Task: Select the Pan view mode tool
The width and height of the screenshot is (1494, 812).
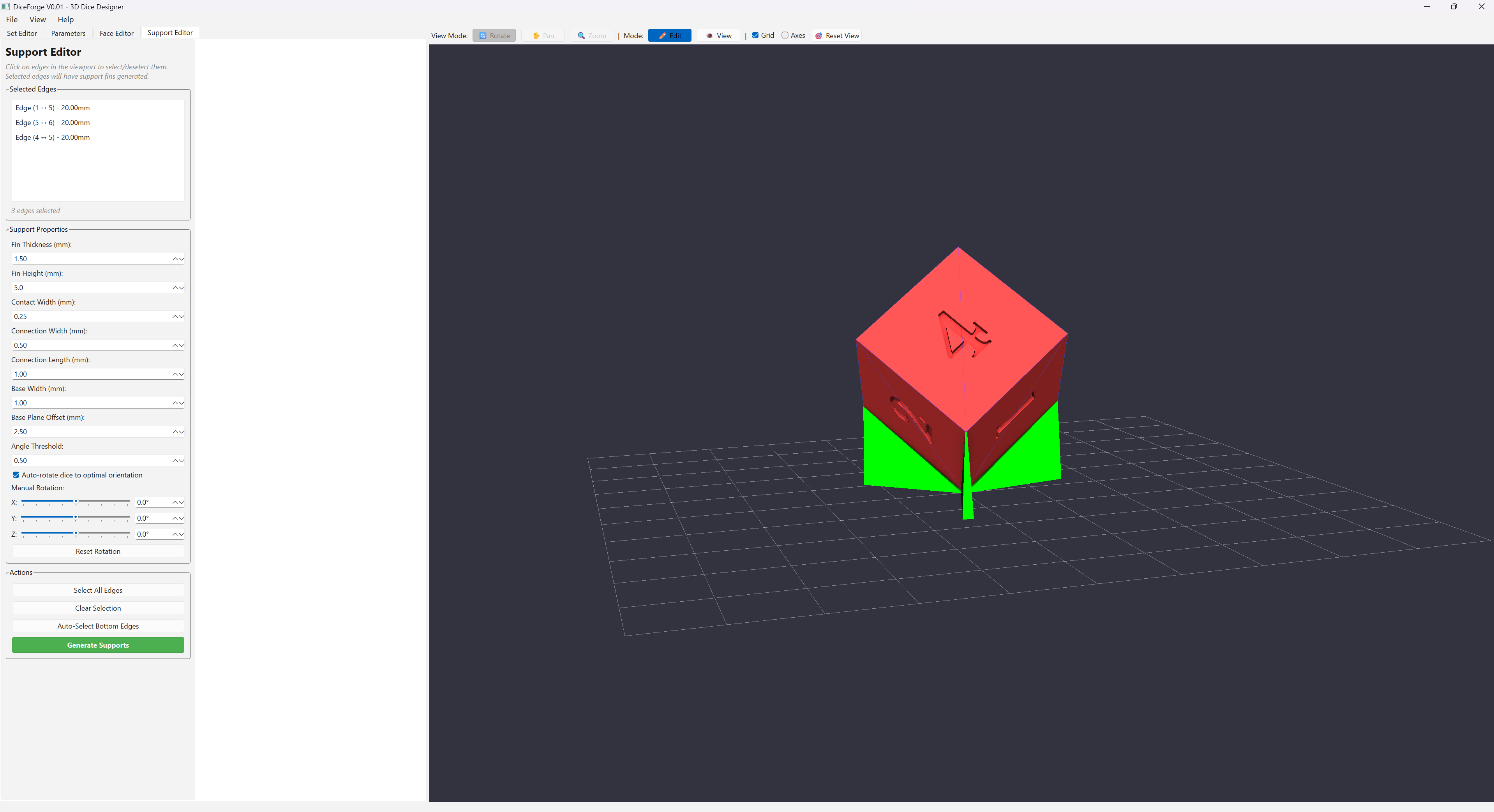Action: point(542,35)
